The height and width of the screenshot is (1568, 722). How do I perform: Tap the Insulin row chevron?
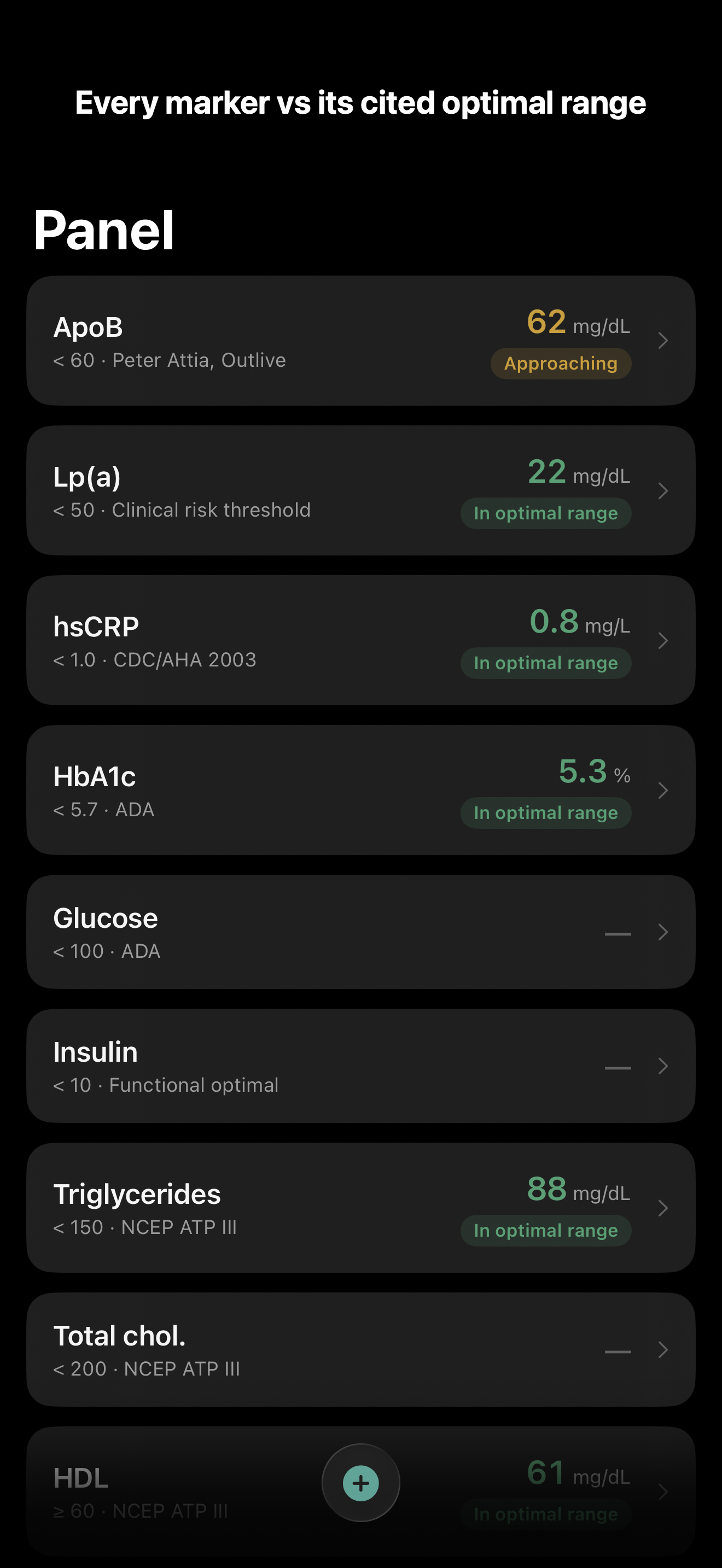pyautogui.click(x=663, y=1066)
